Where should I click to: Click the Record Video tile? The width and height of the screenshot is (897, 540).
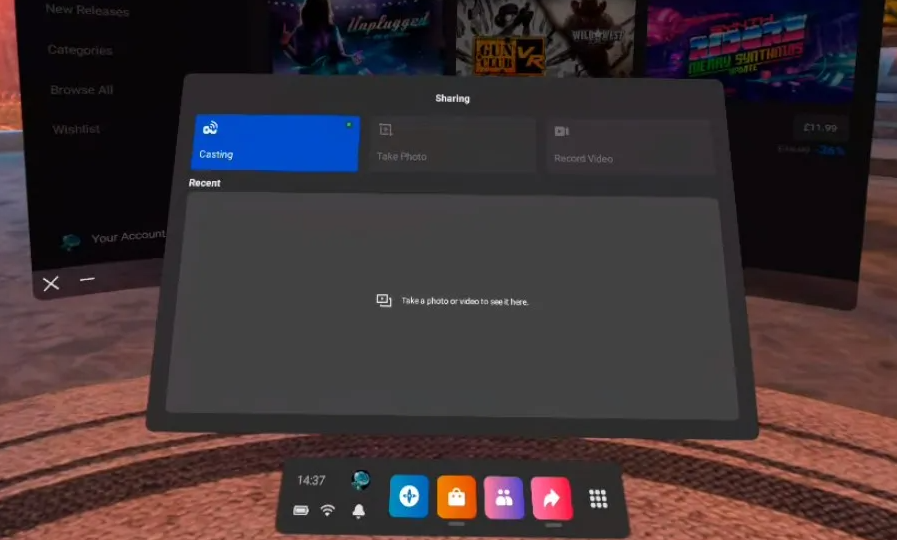tap(629, 147)
